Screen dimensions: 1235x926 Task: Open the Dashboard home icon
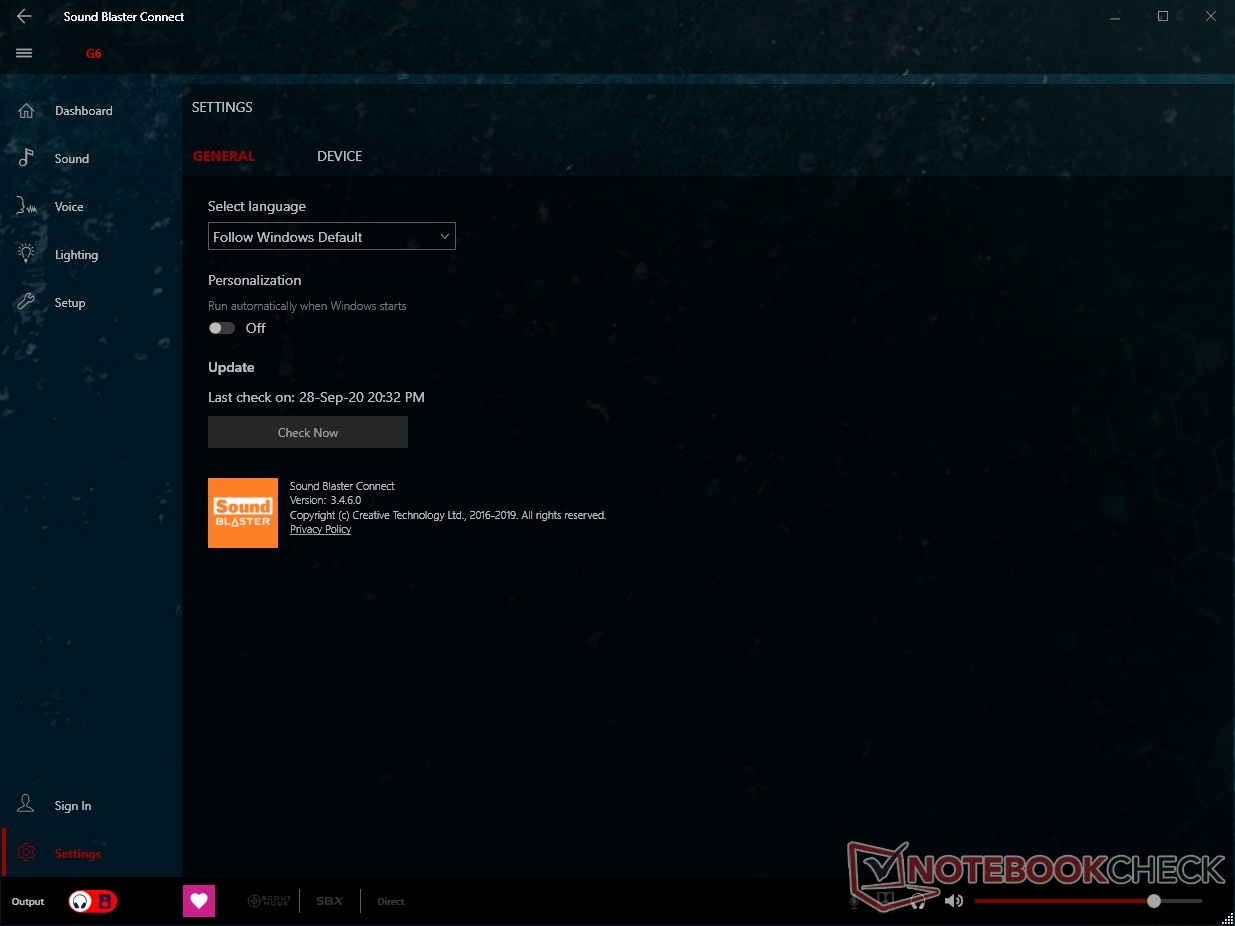[x=27, y=110]
